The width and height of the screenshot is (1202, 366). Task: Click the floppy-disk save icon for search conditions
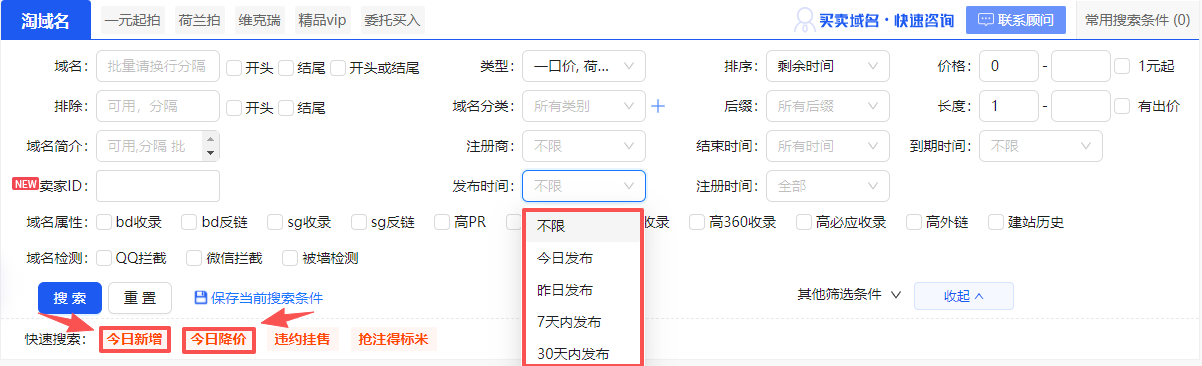click(x=201, y=298)
